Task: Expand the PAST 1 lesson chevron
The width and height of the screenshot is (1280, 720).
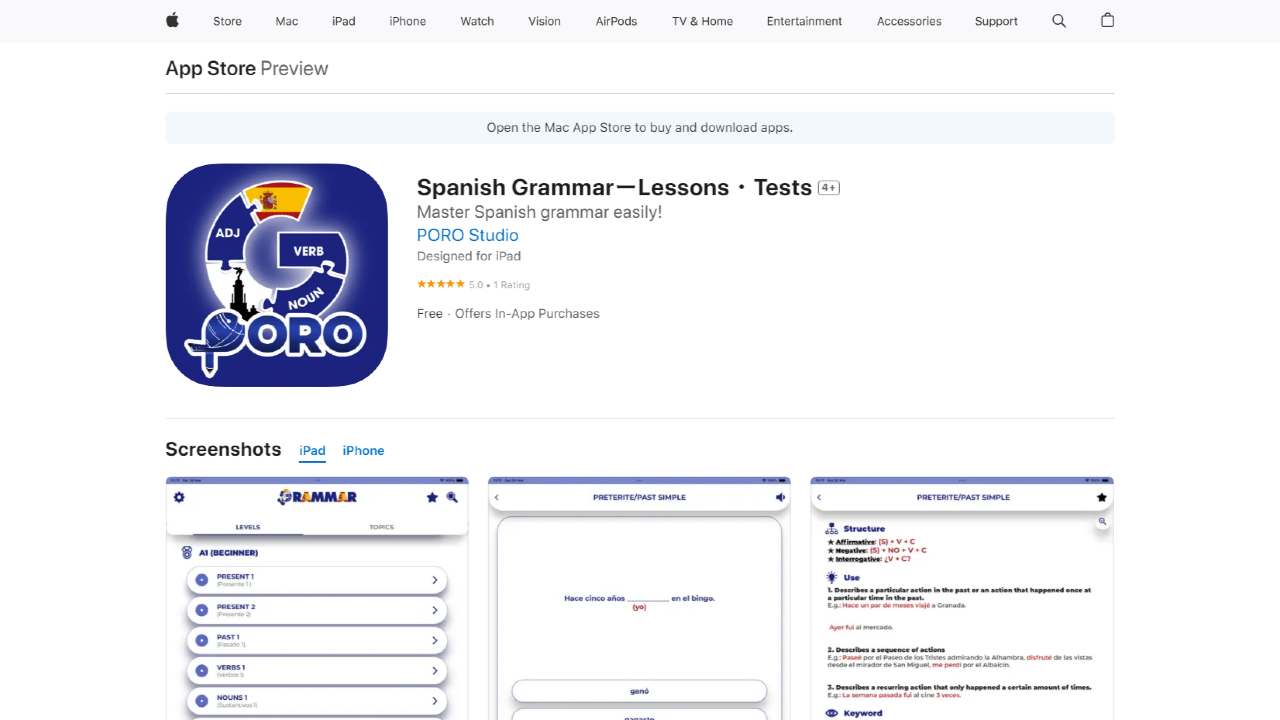Action: pyautogui.click(x=435, y=640)
